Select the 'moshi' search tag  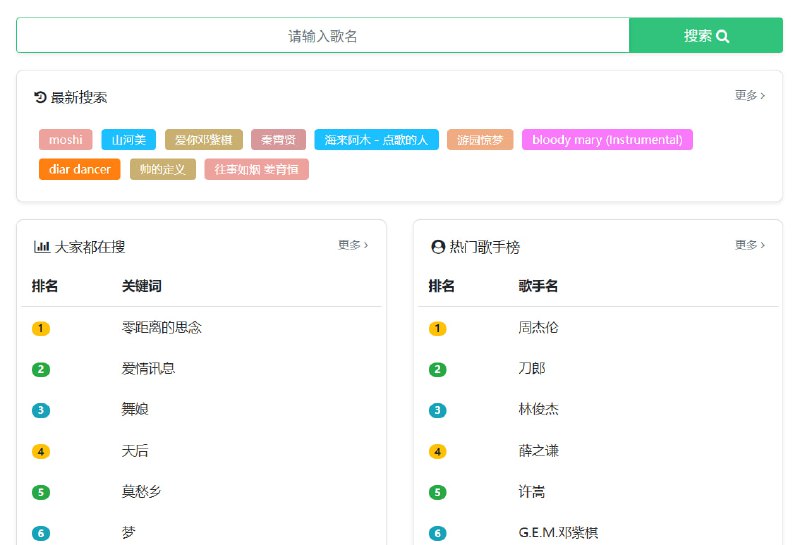point(66,140)
